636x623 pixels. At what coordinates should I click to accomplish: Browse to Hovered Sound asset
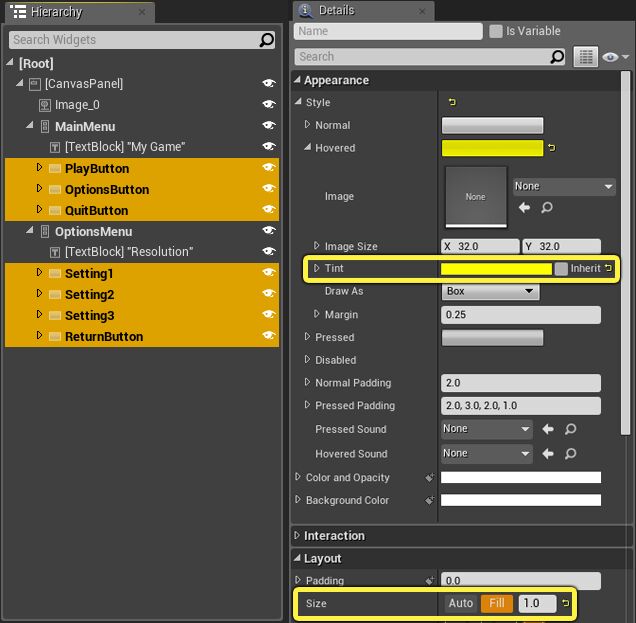pos(570,453)
